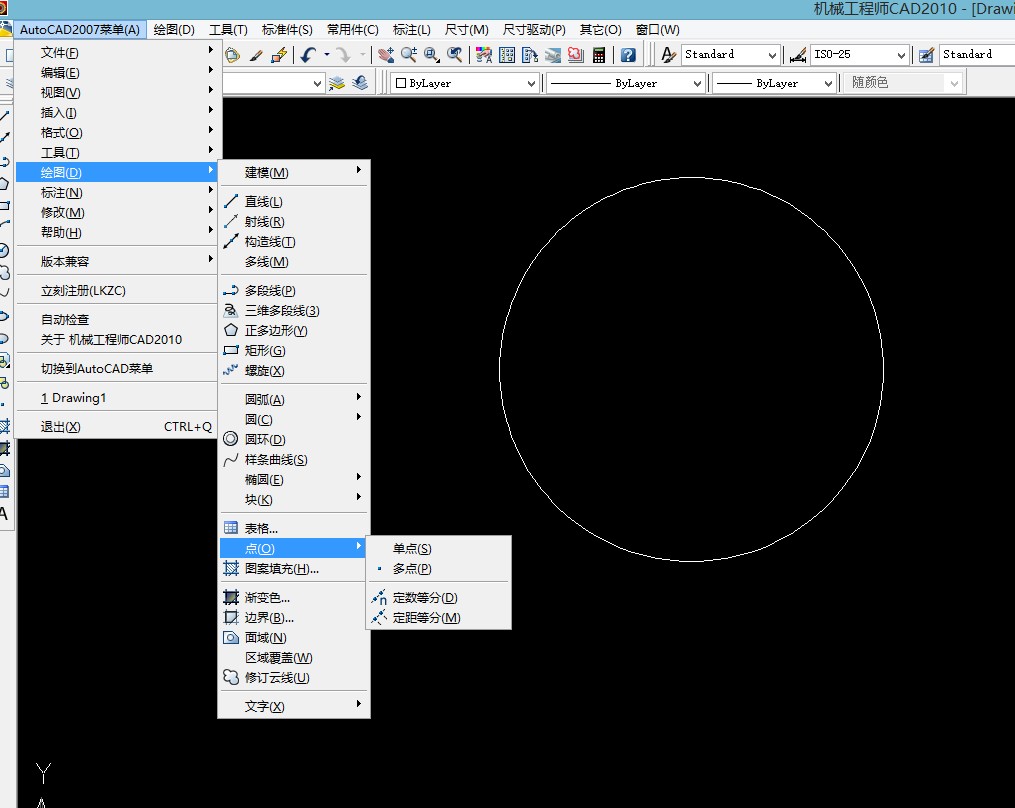Screen dimensions: 1015x808
Task: Expand the 建模(M) submenu
Action: point(295,173)
